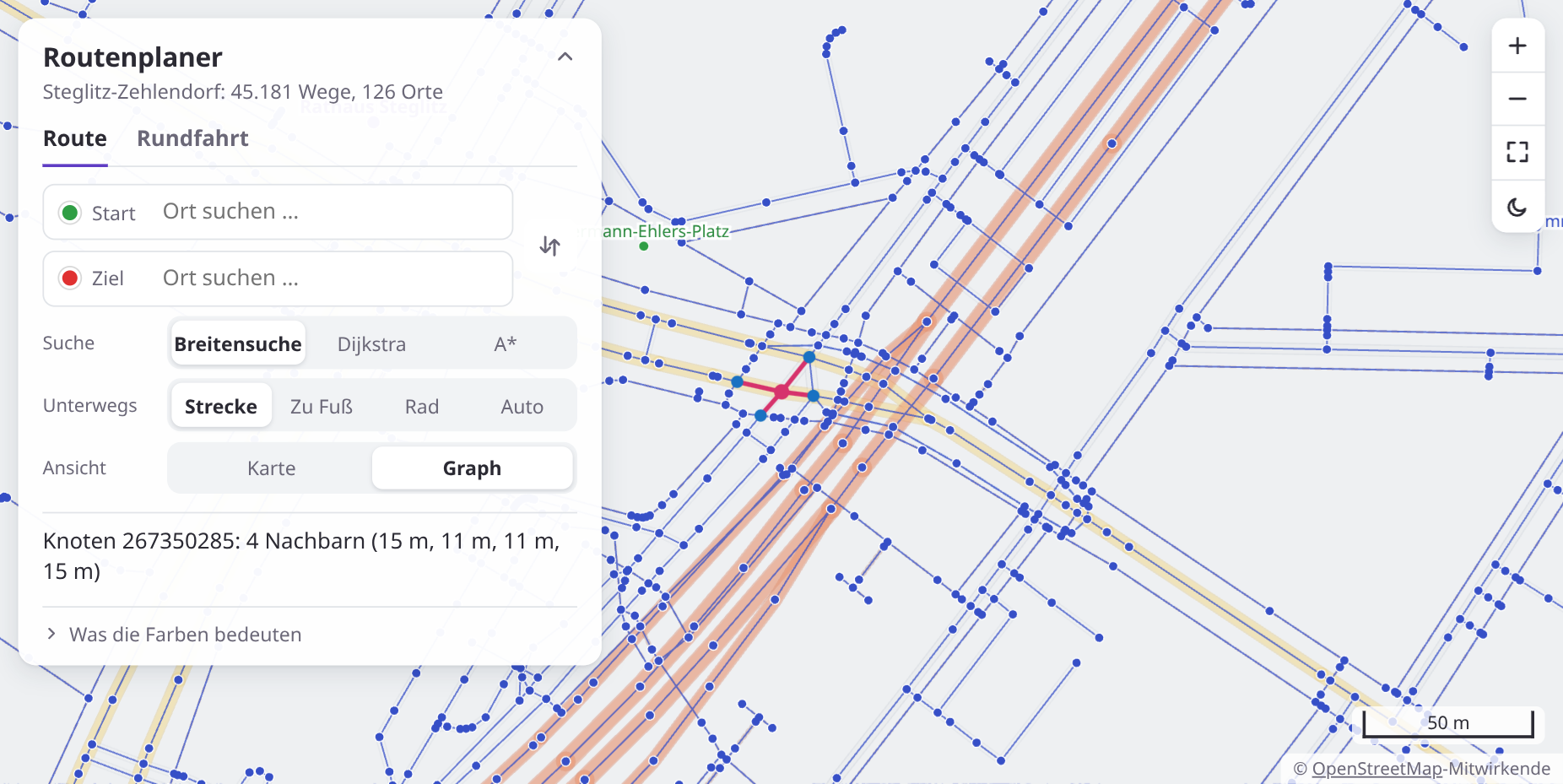Viewport: 1563px width, 784px height.
Task: Switch to the Route tab
Action: (75, 138)
